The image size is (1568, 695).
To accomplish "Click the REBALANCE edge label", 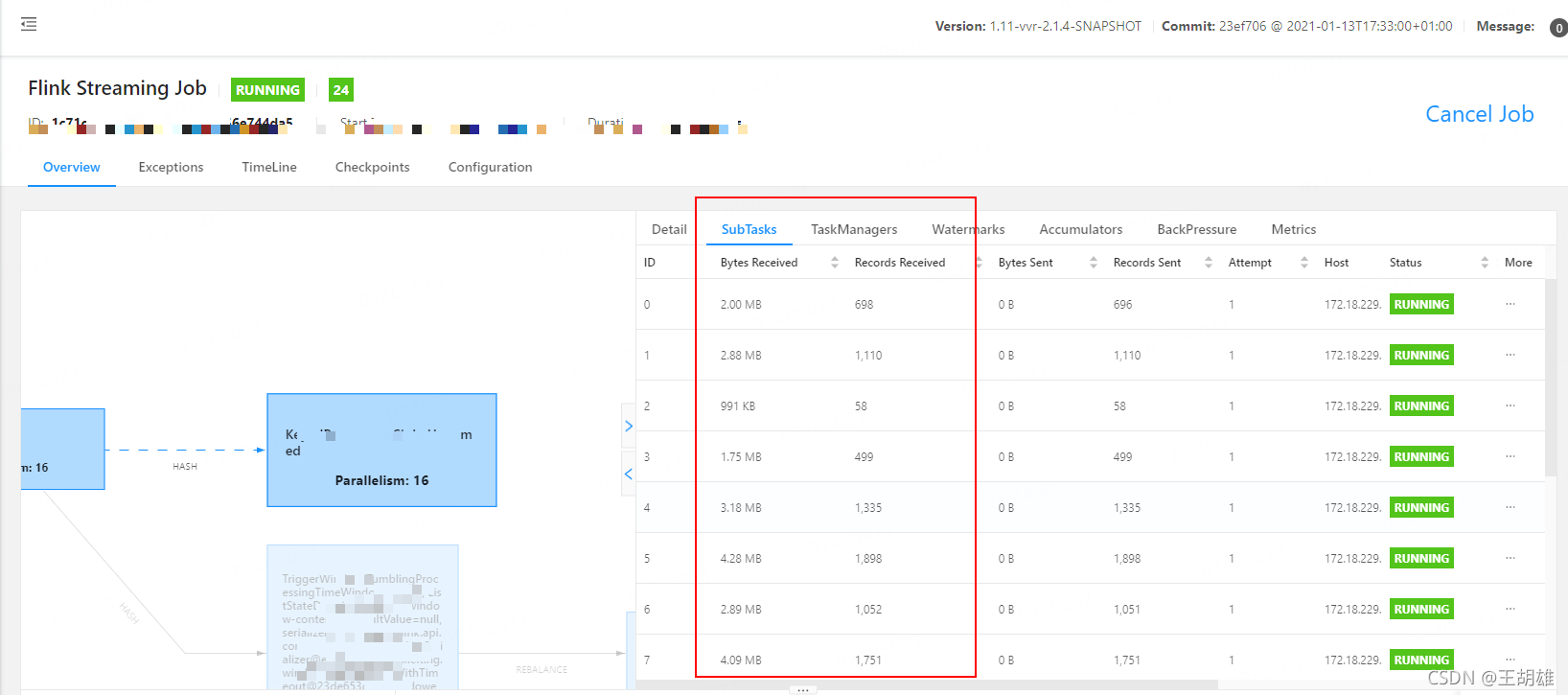I will point(542,670).
